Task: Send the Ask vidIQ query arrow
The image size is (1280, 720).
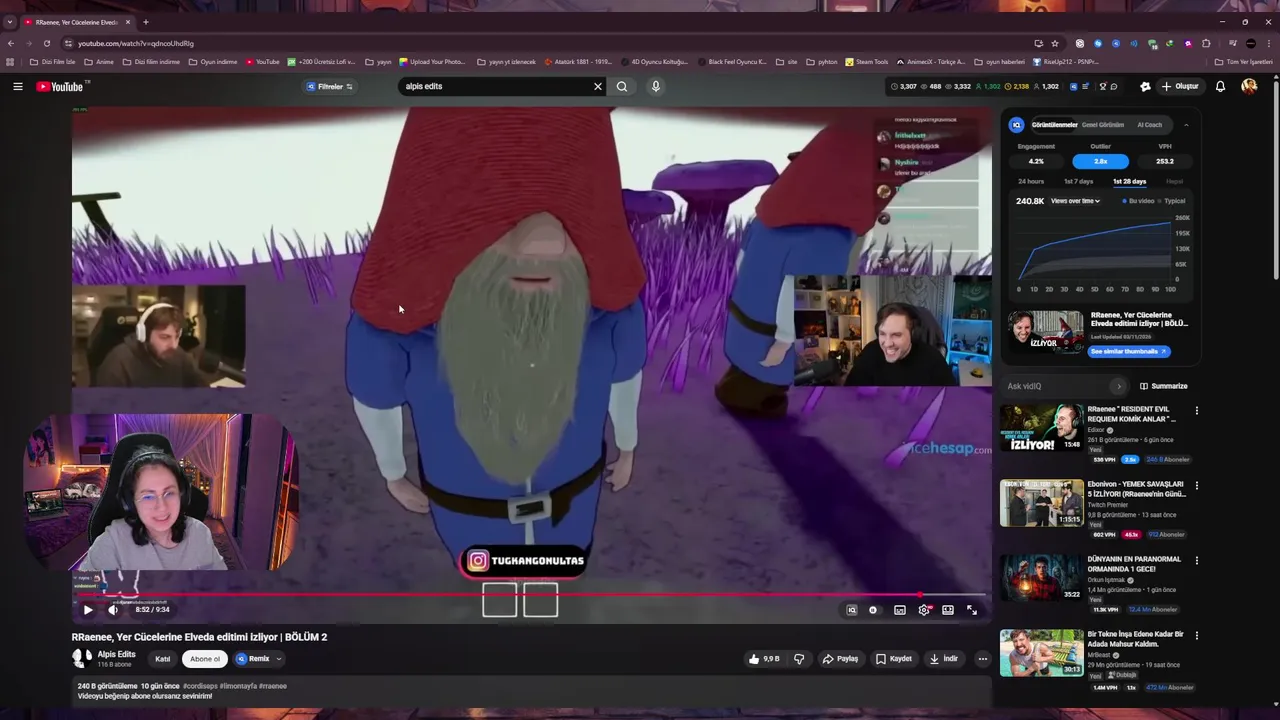Action: [1118, 386]
